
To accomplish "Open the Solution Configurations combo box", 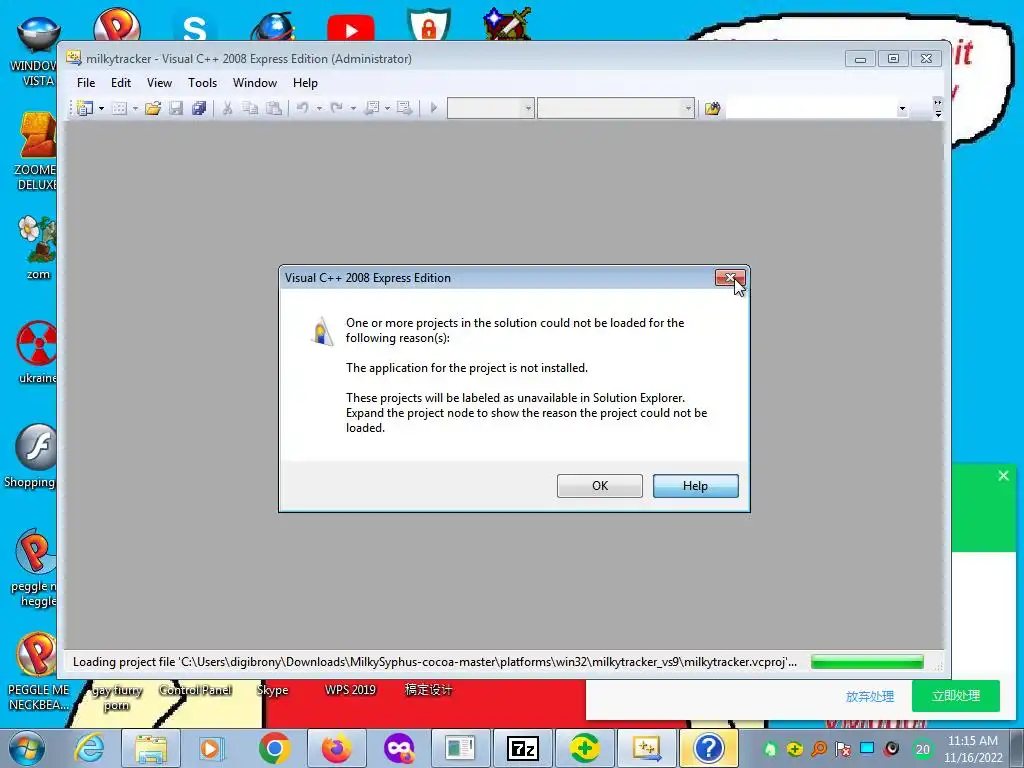I will [491, 108].
